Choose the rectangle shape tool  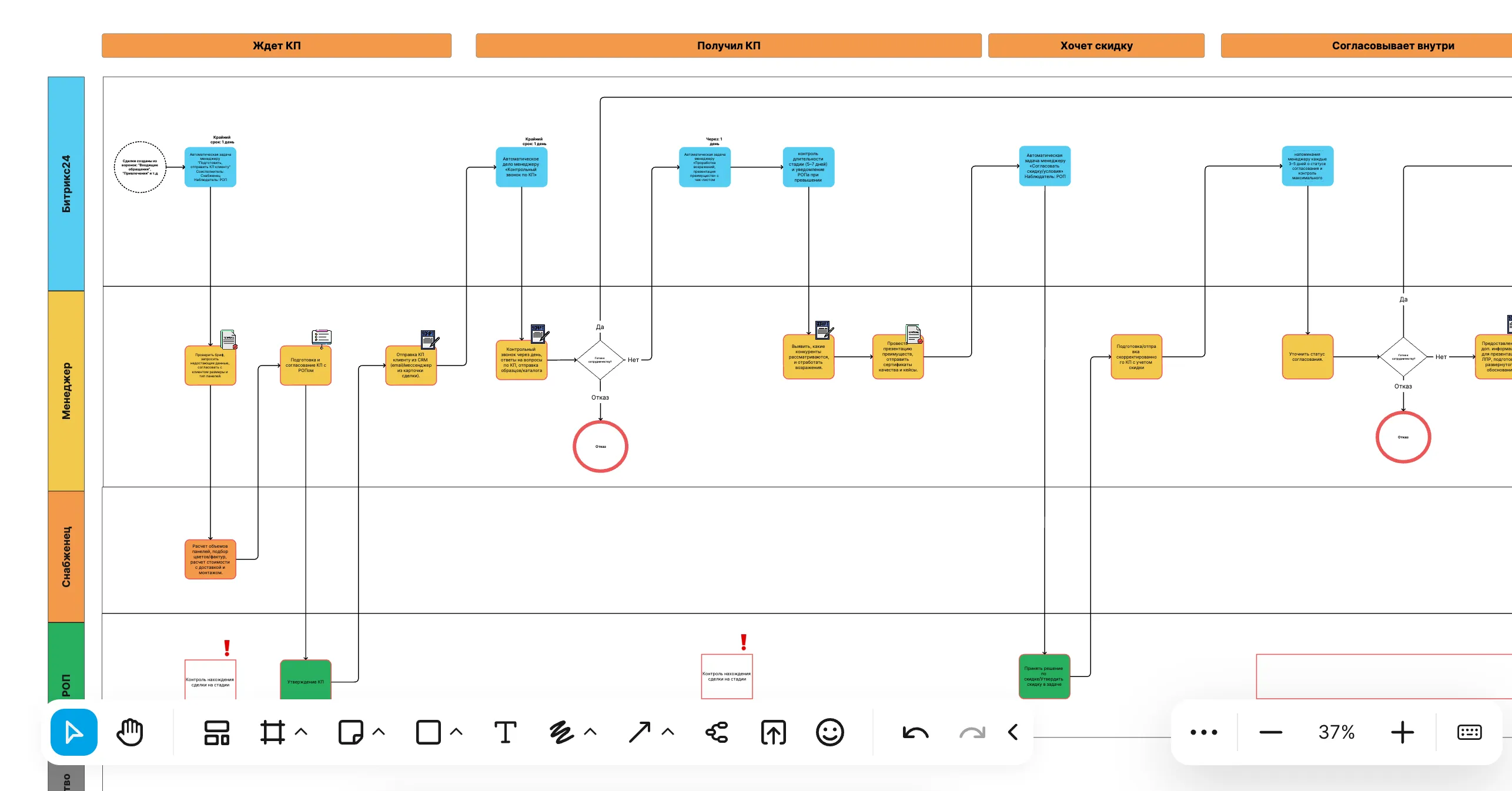(x=428, y=732)
